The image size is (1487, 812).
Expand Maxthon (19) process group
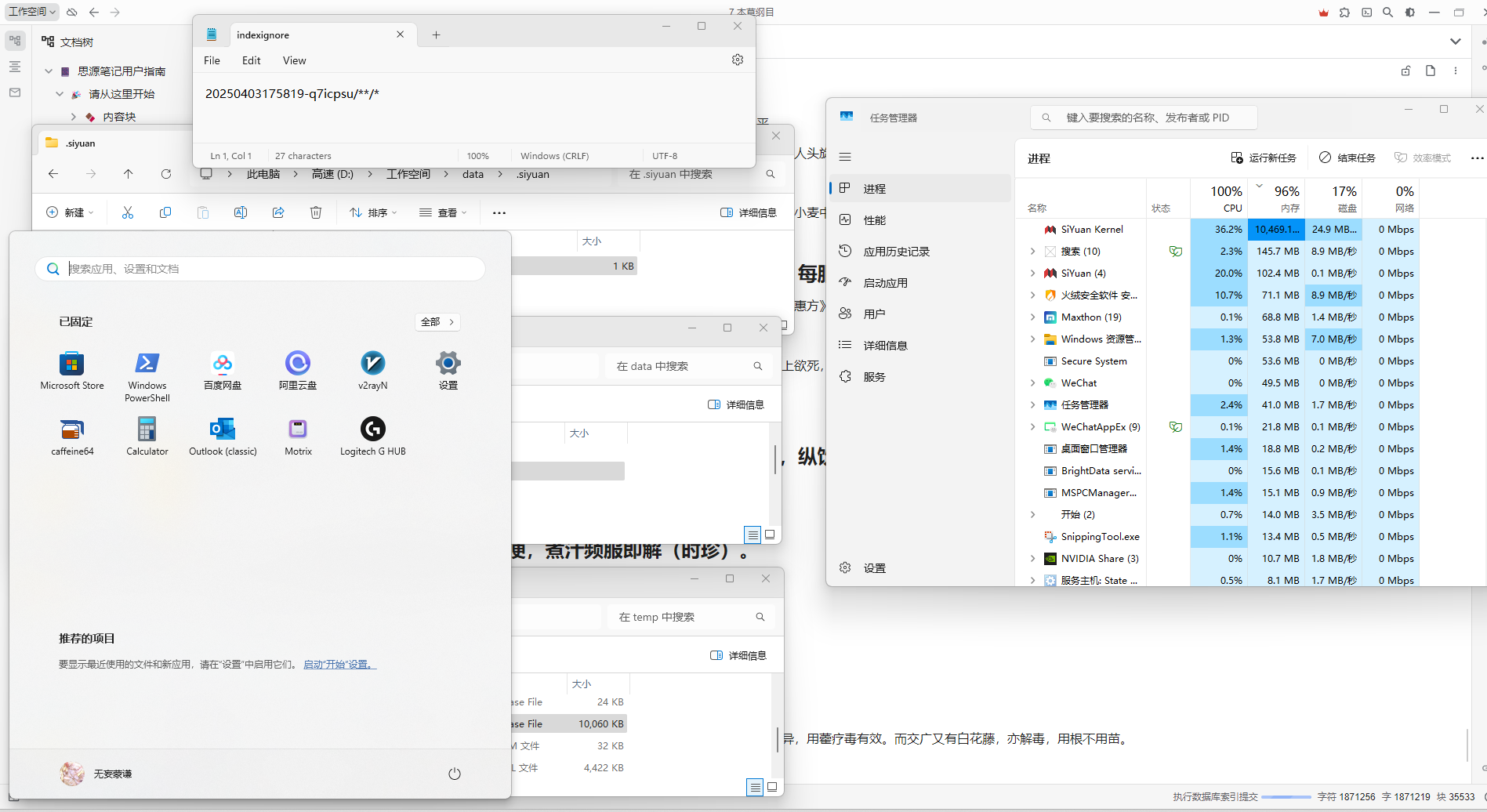[1032, 317]
